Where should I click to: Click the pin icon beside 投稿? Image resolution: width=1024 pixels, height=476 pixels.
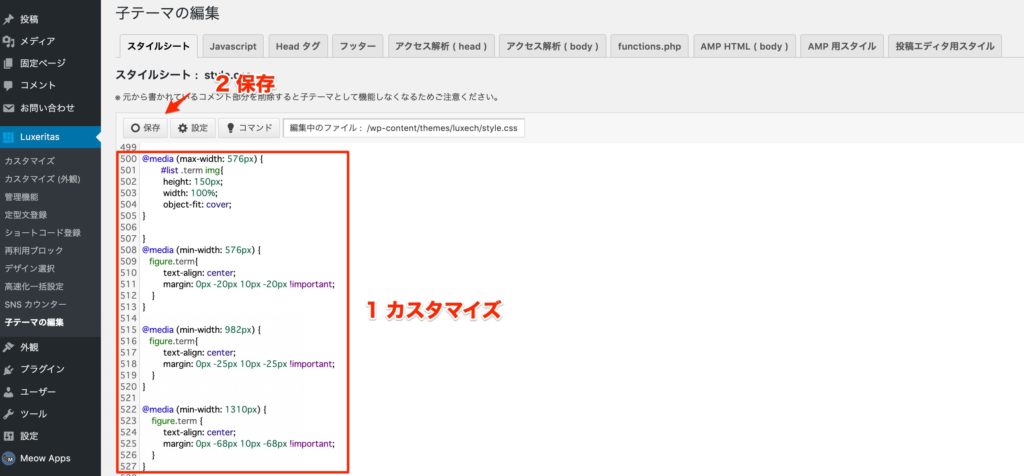tap(8, 20)
